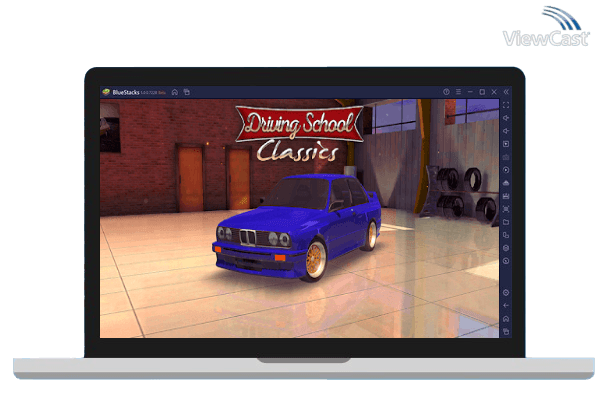This screenshot has width=602, height=414.
Task: Click the blue car in the garage
Action: (296, 227)
